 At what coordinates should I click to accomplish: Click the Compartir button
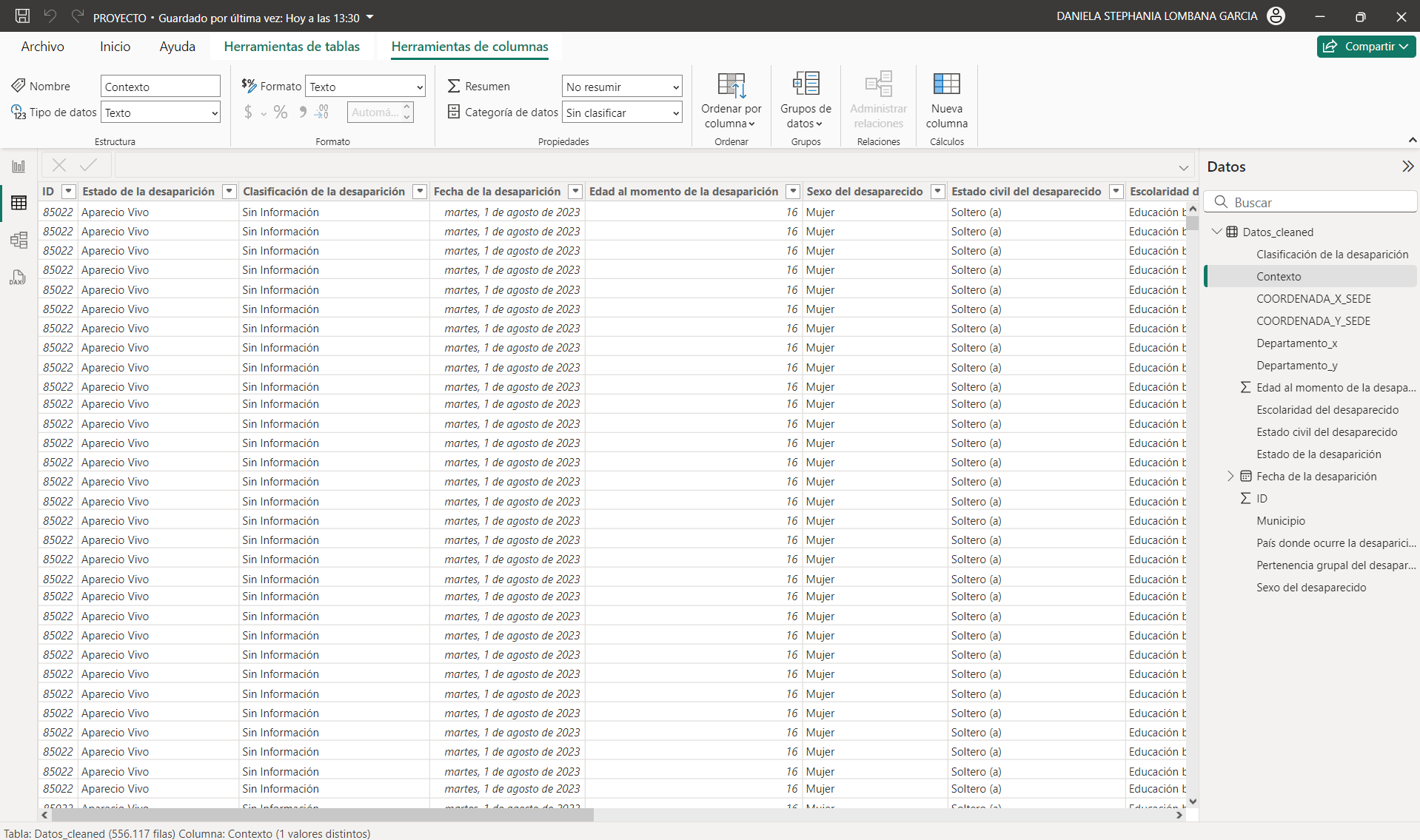[x=1366, y=46]
